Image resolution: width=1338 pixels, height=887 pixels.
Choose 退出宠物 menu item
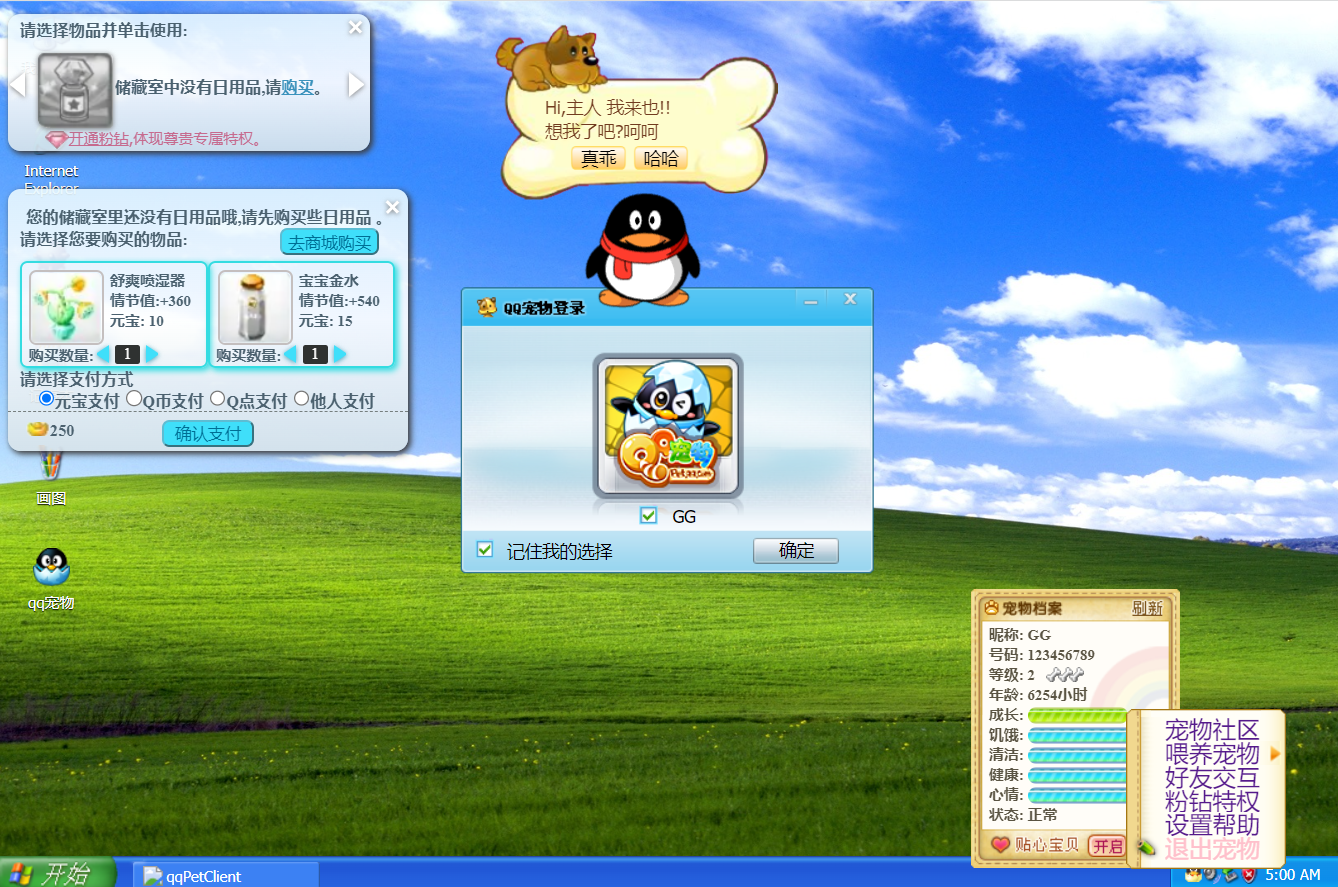[x=1211, y=850]
